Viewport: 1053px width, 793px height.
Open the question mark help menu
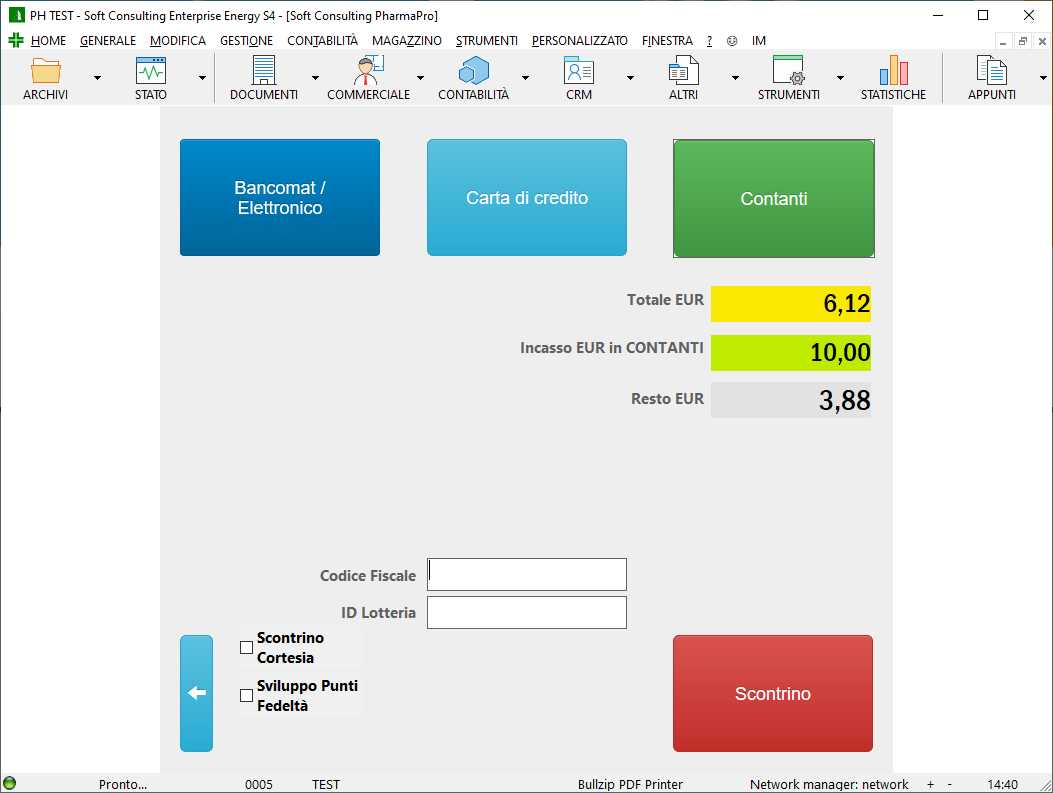click(709, 41)
